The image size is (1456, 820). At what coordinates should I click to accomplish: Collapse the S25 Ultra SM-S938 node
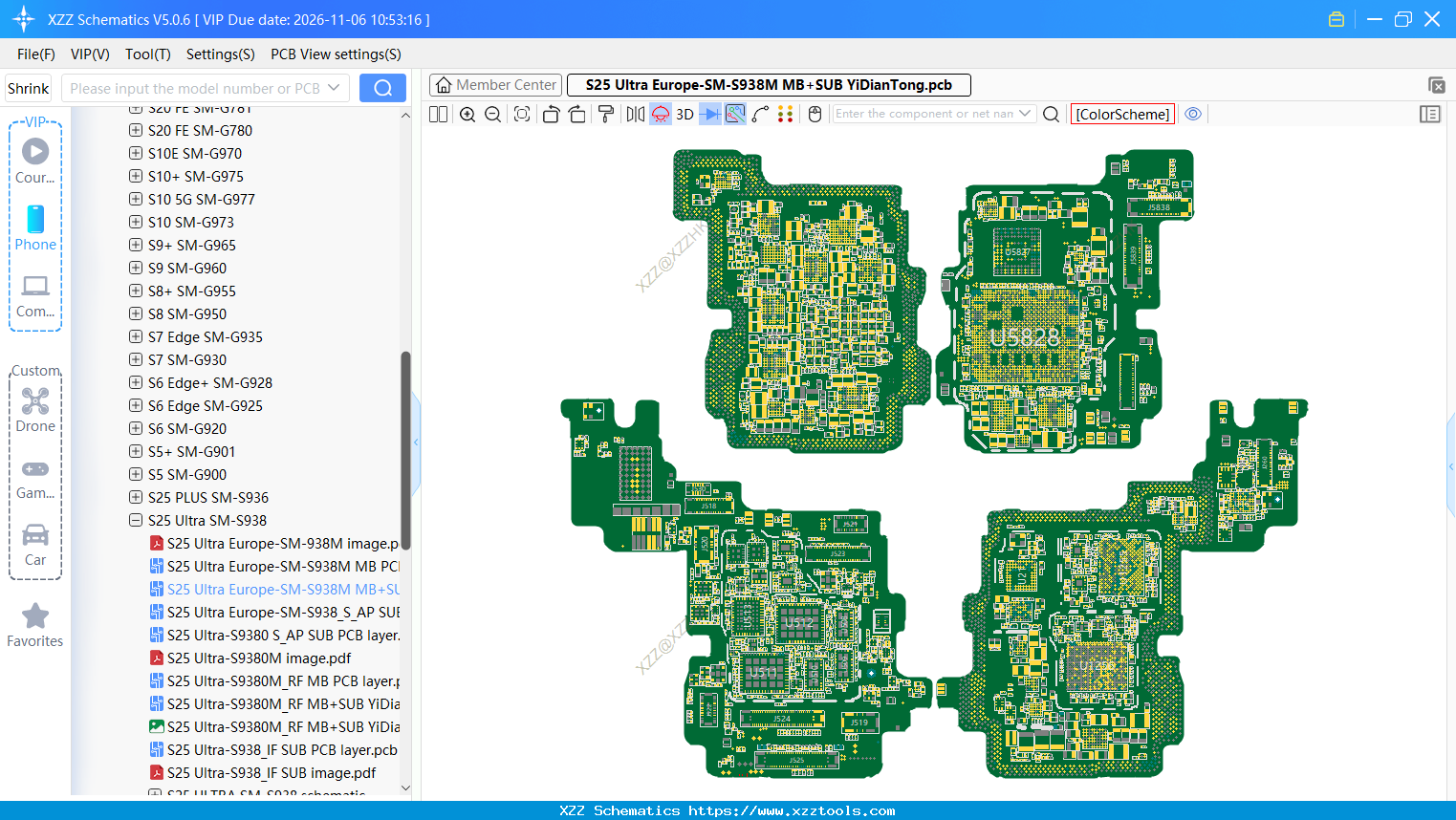click(x=136, y=520)
